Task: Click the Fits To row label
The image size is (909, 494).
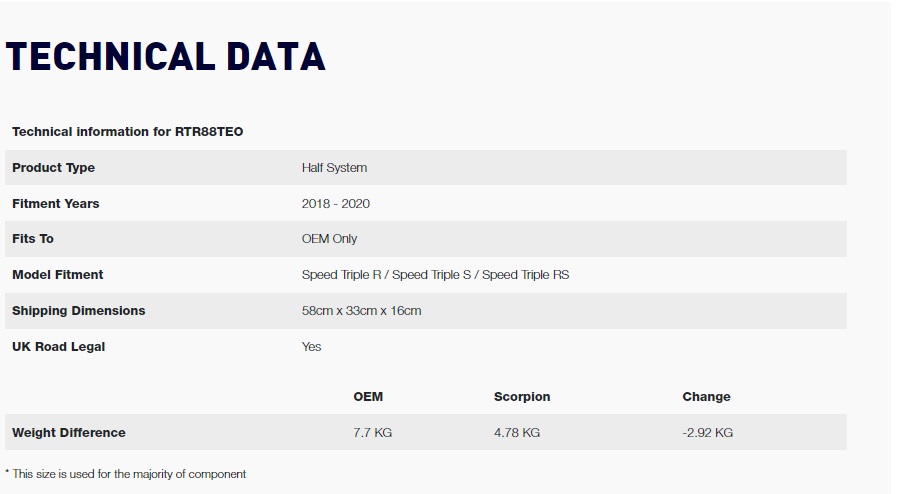Action: pos(32,239)
